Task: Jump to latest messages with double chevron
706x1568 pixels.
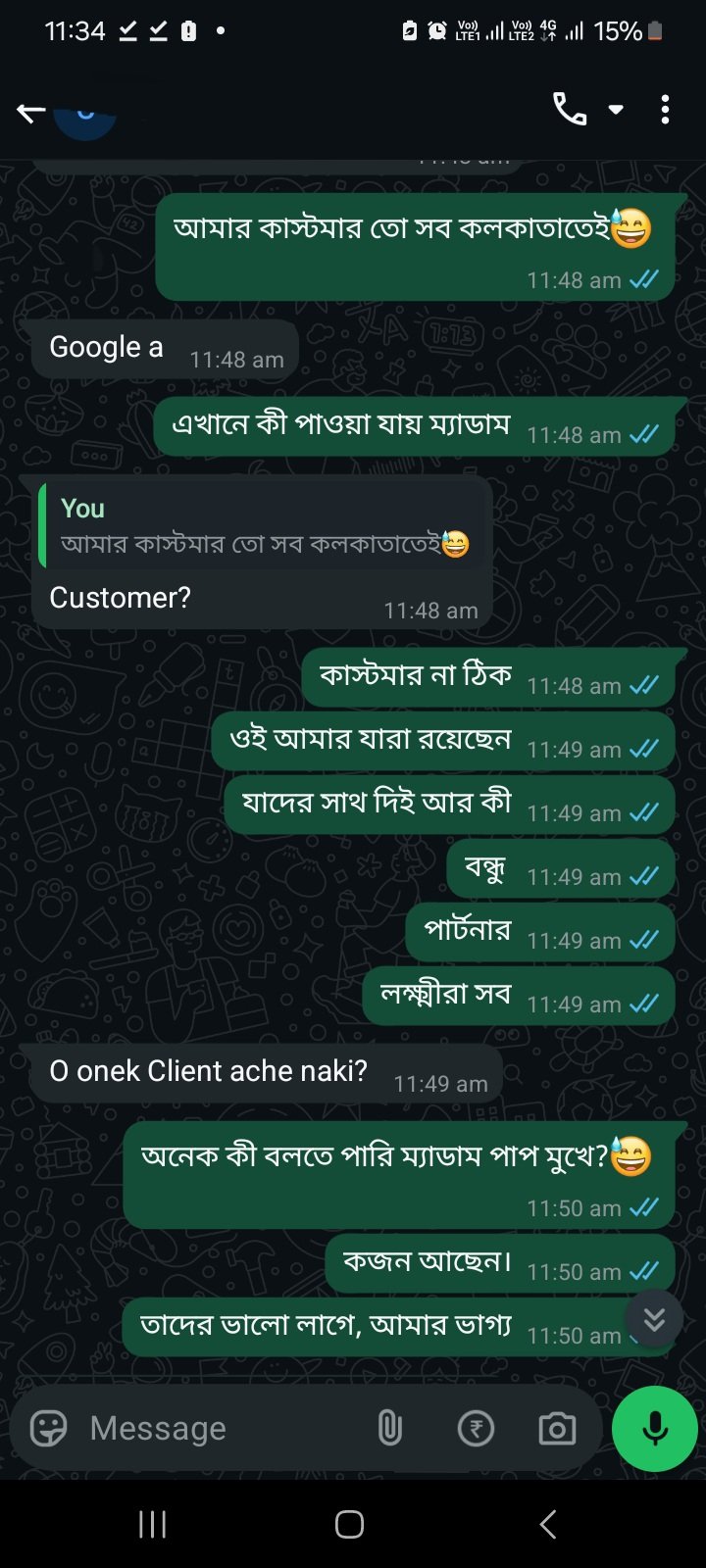Action: pos(654,1319)
